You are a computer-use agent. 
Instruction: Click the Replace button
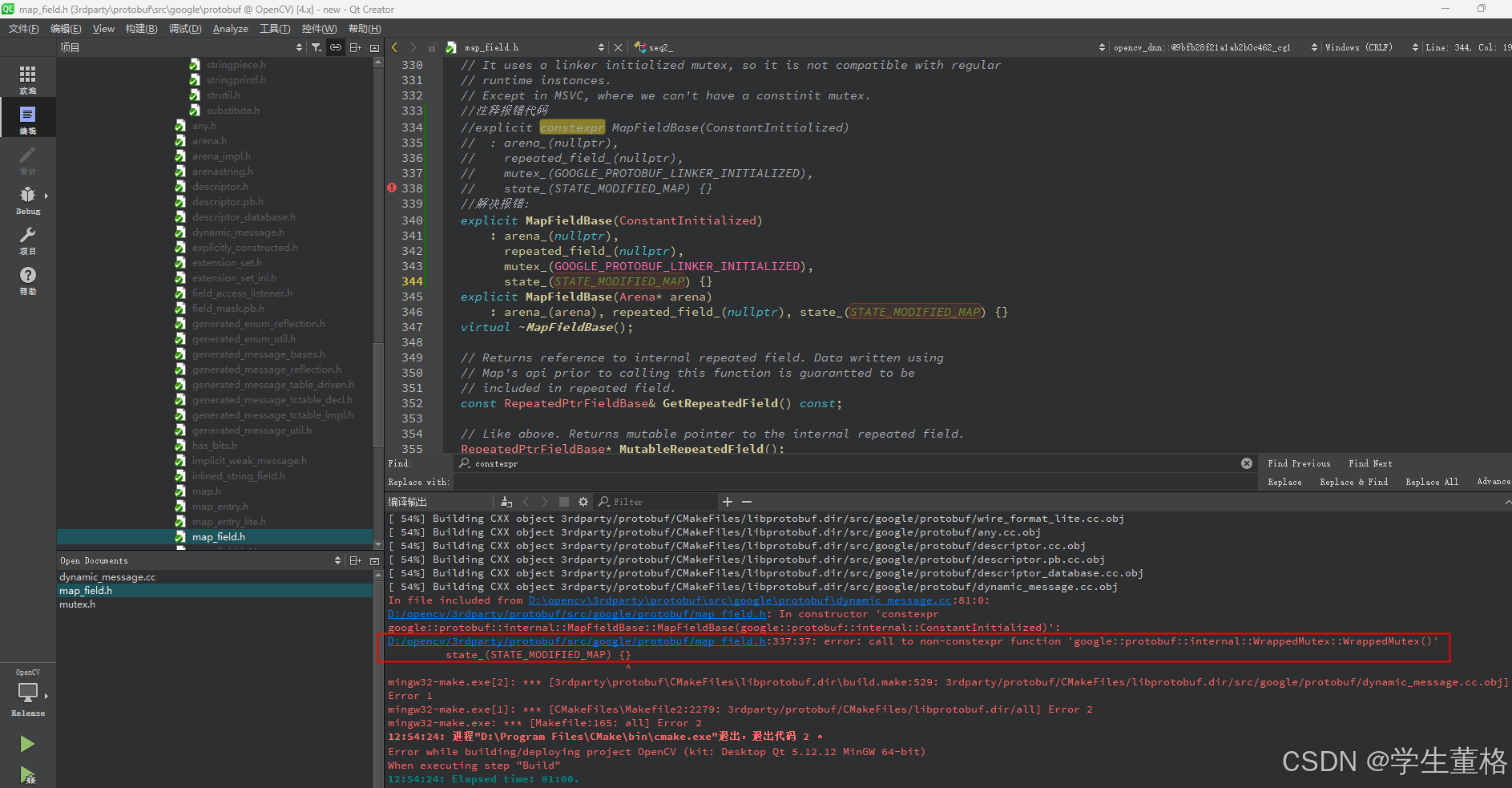pyautogui.click(x=1284, y=482)
